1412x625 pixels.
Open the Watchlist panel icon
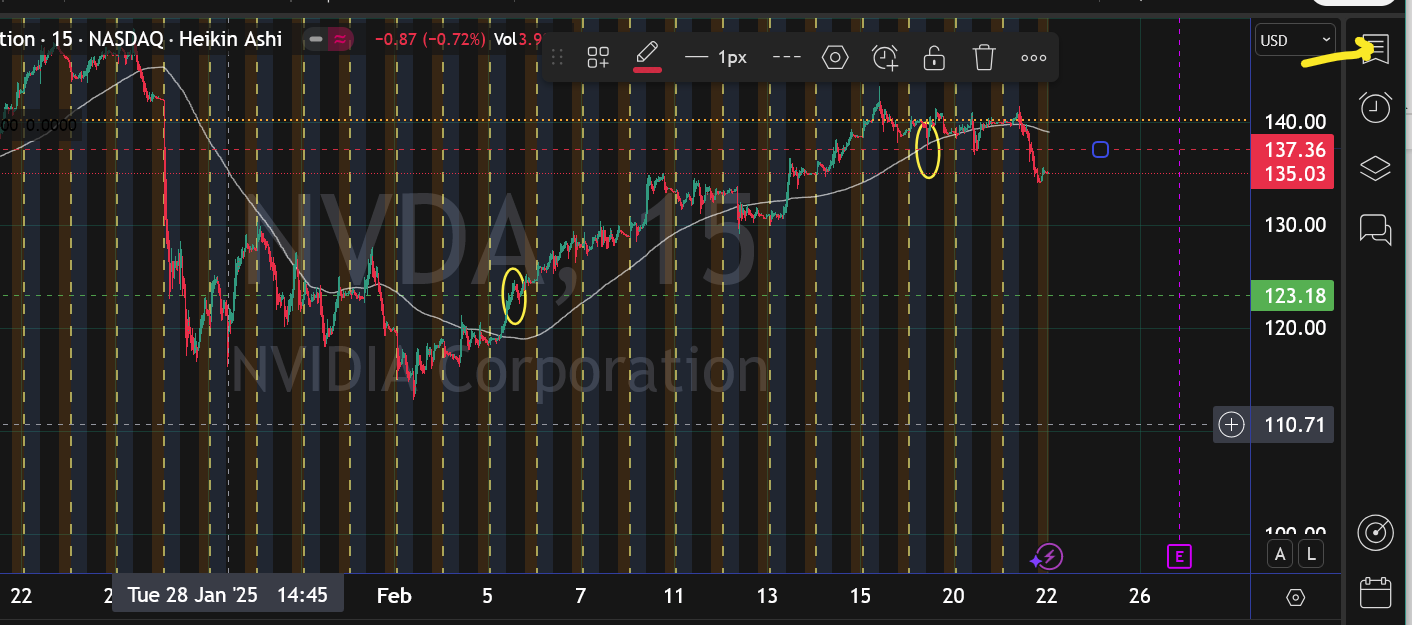pos(1376,48)
